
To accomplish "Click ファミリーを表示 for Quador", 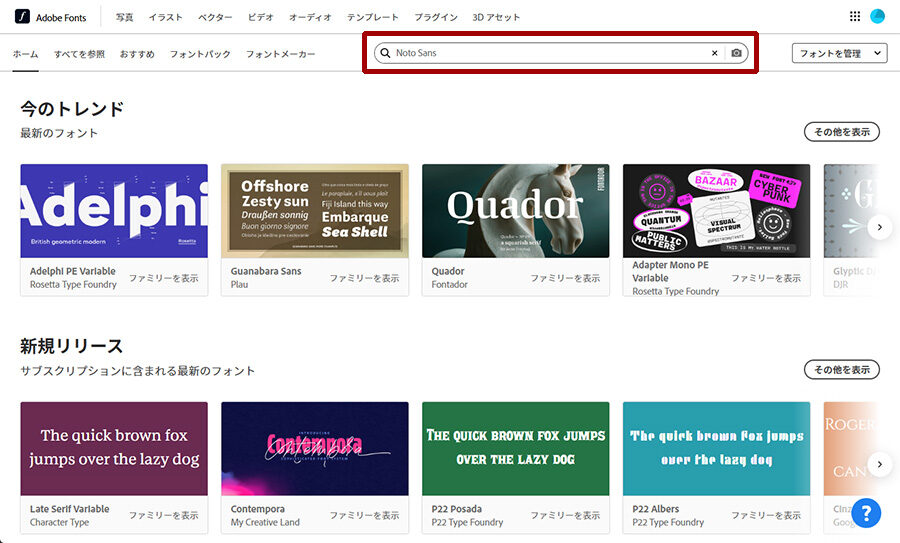I will point(565,278).
